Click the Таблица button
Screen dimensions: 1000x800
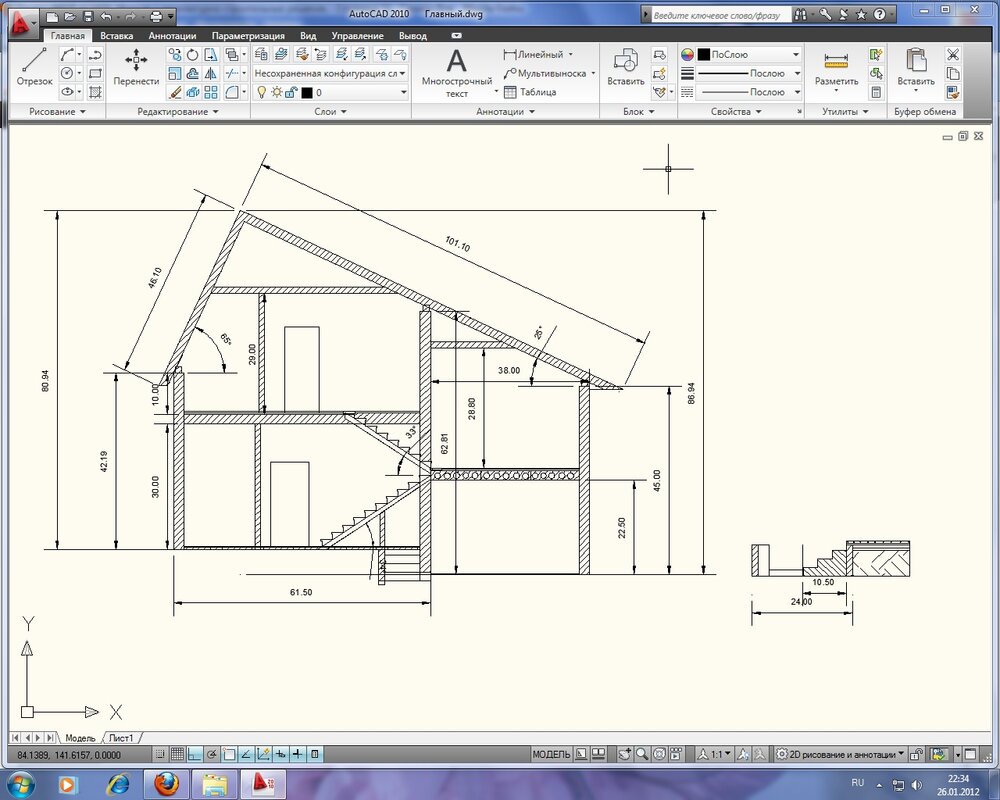(531, 92)
